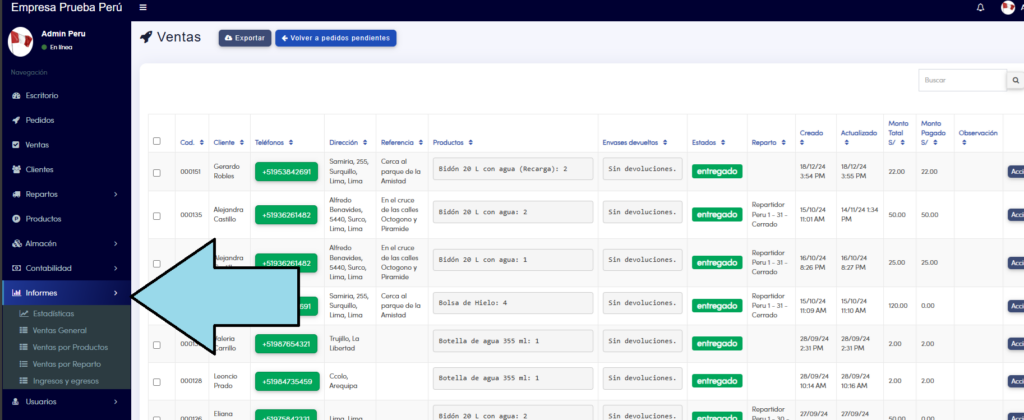Screen dimensions: 1024x420
Task: Click client name Leoncio Prado
Action: tap(225, 381)
